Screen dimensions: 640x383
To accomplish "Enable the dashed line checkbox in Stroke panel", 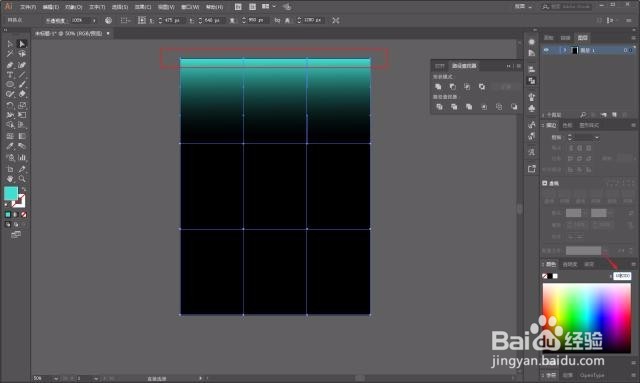I will point(544,183).
